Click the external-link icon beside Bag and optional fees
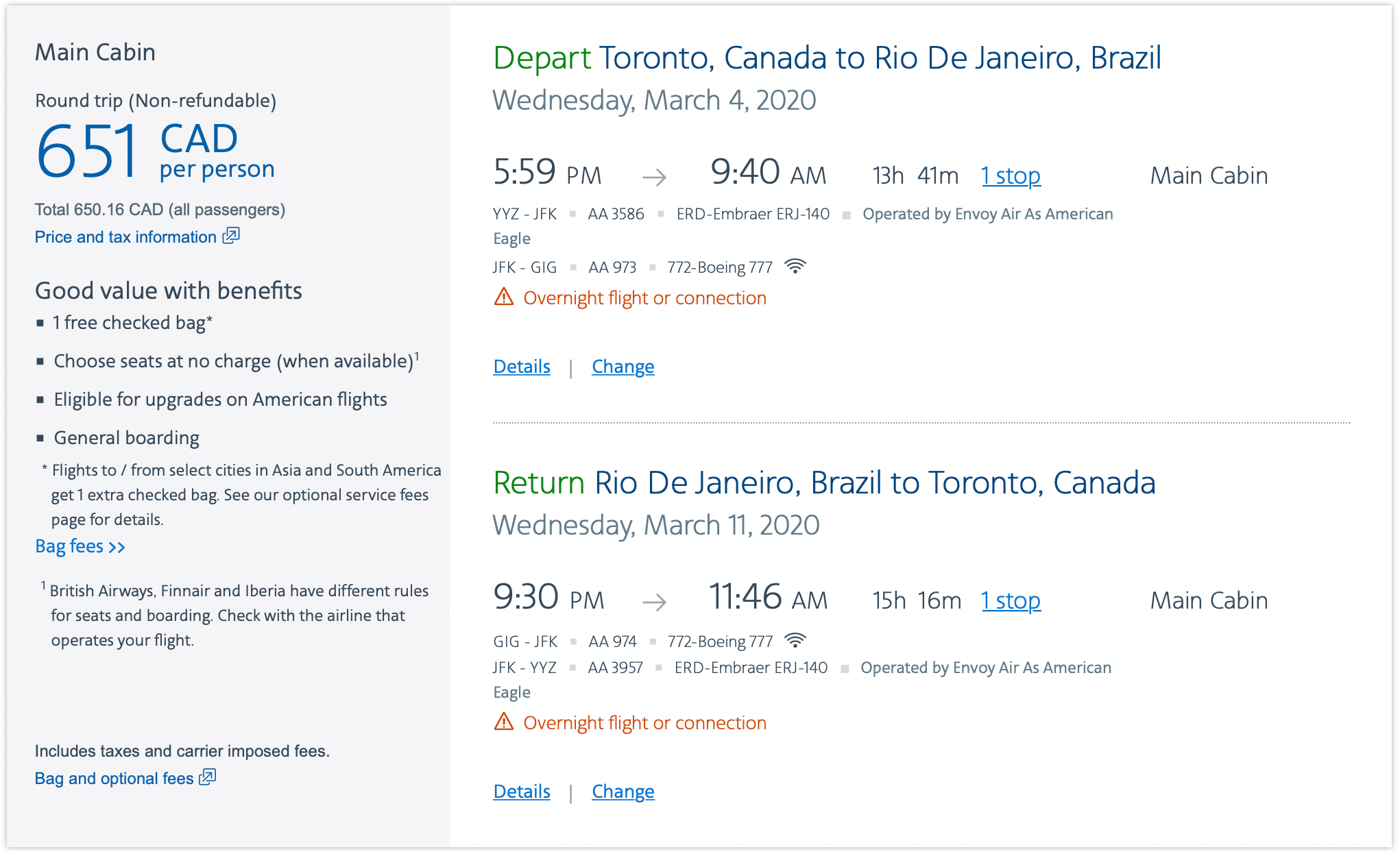 [208, 777]
